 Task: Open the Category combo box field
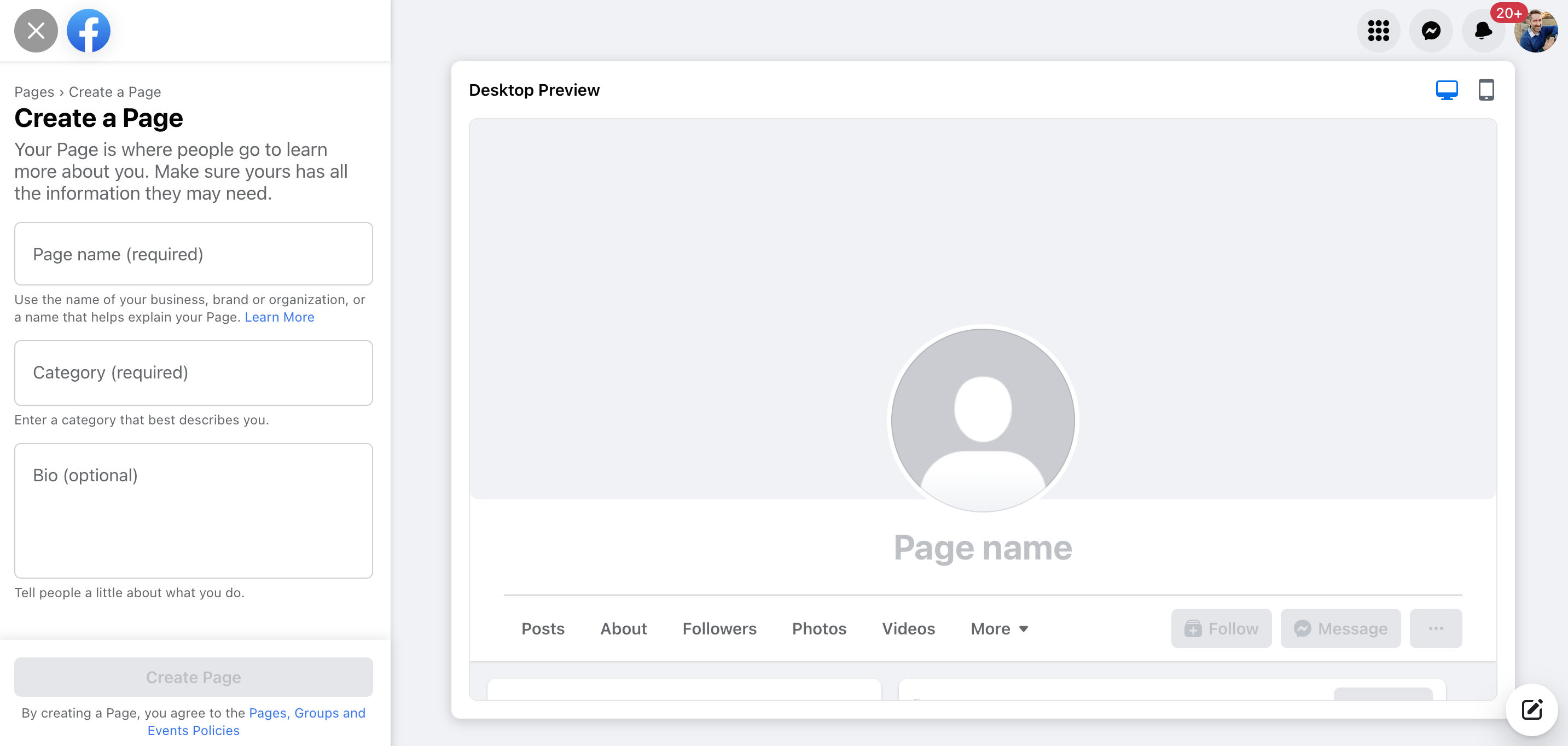[x=194, y=372]
